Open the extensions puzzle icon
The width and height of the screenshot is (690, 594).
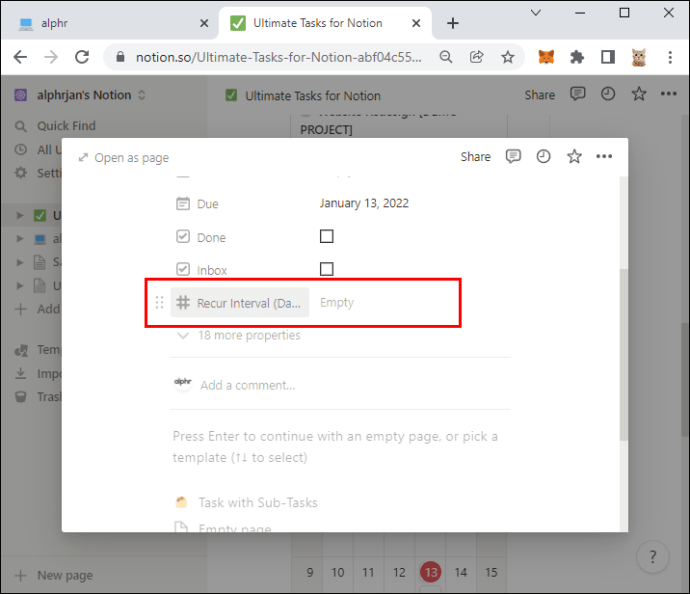(577, 57)
